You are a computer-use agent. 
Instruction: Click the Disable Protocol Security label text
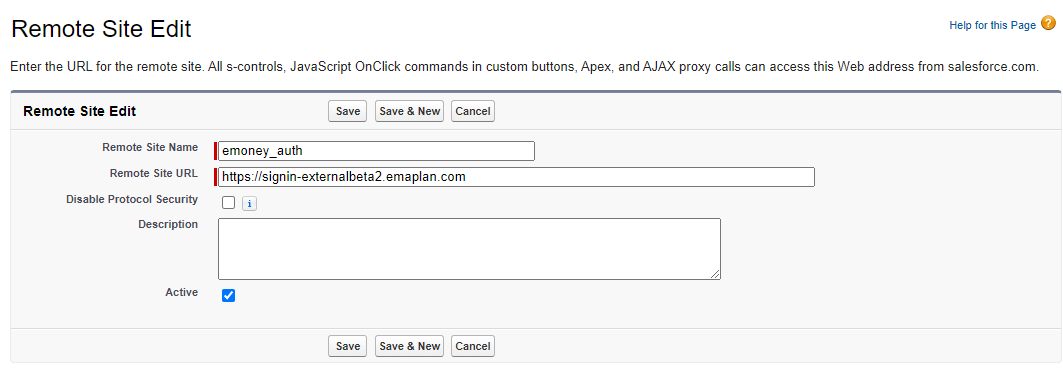132,199
